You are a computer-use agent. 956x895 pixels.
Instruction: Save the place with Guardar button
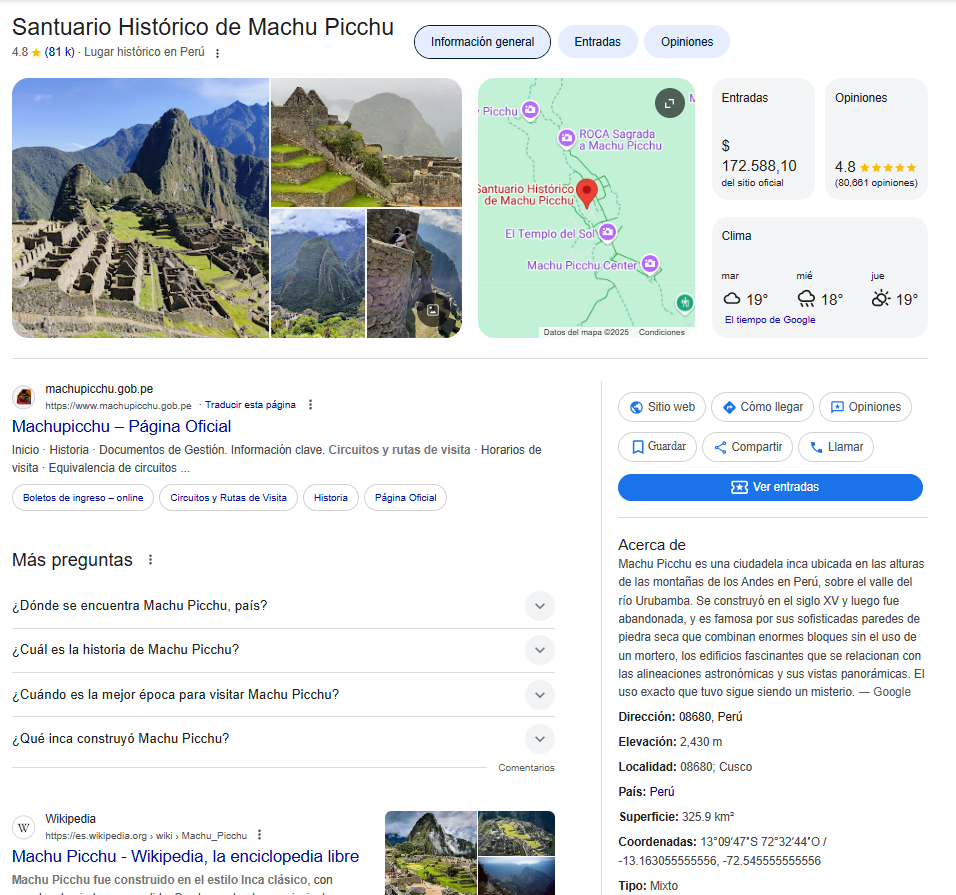click(x=657, y=447)
